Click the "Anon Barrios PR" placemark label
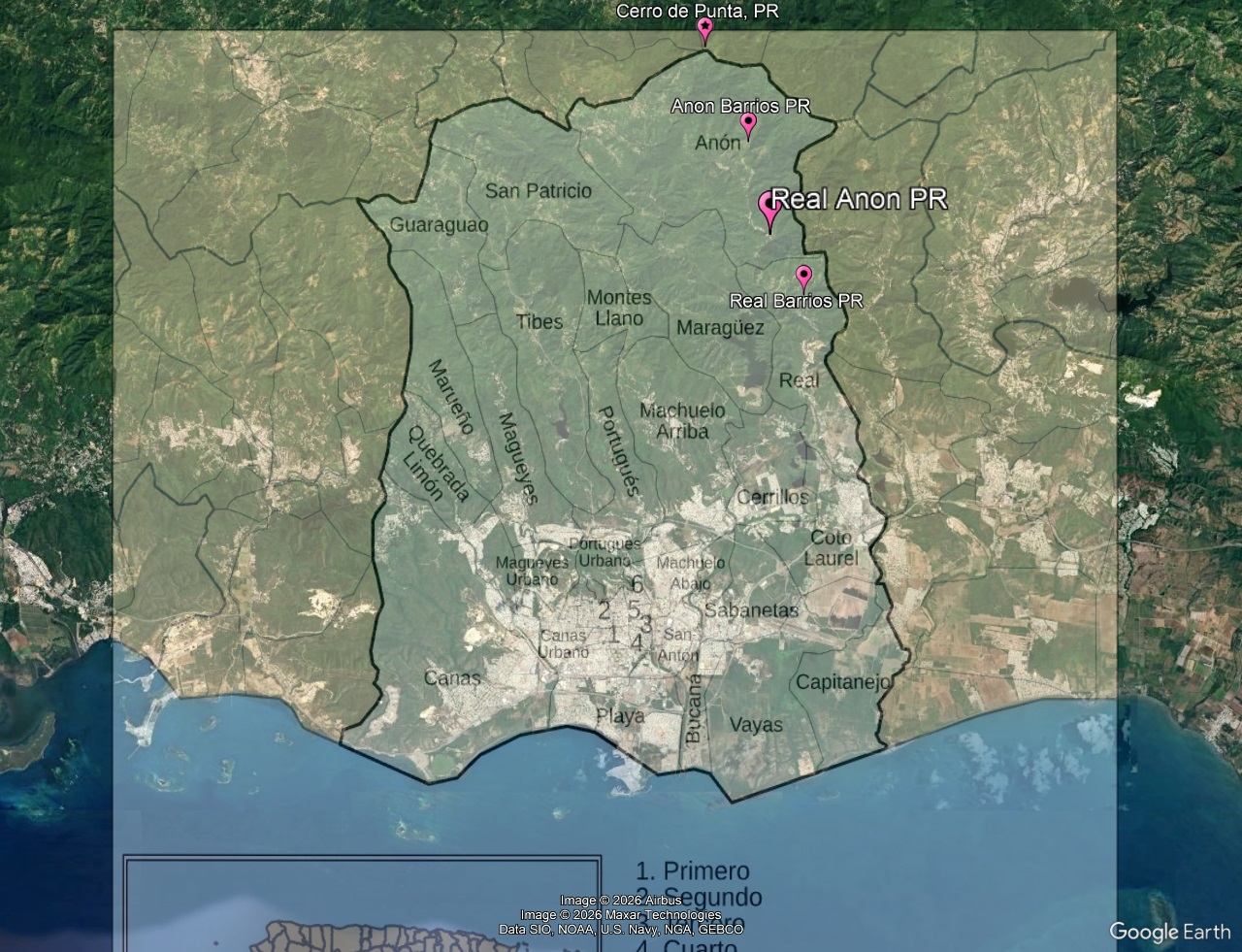This screenshot has width=1242, height=952. pyautogui.click(x=740, y=106)
